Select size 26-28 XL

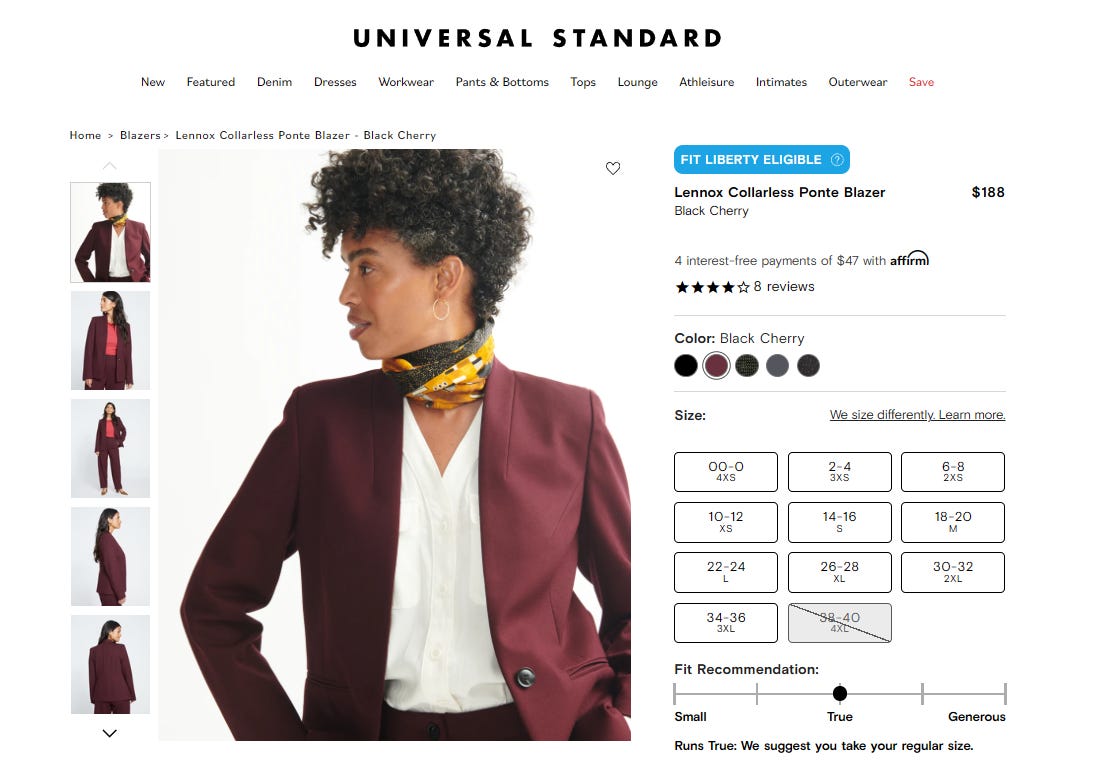coord(839,572)
